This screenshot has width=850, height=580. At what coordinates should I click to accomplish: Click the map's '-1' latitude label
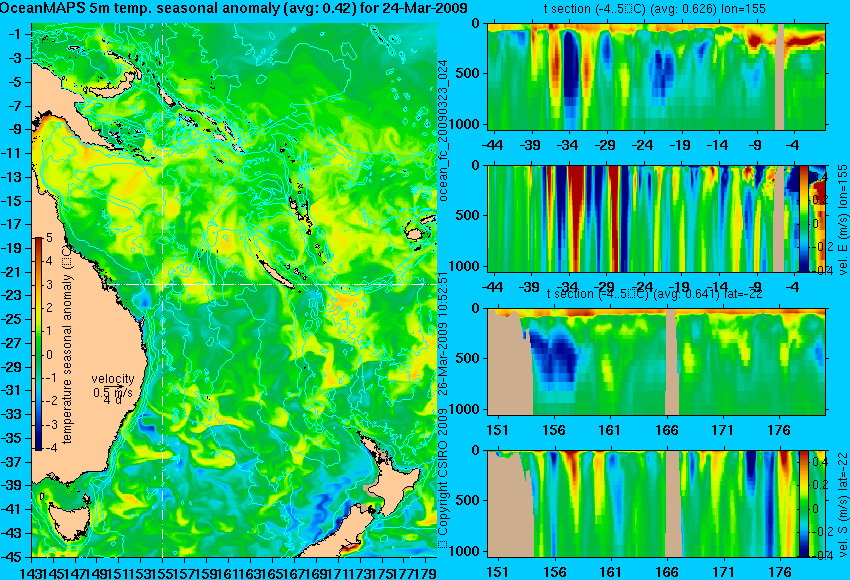(15, 34)
